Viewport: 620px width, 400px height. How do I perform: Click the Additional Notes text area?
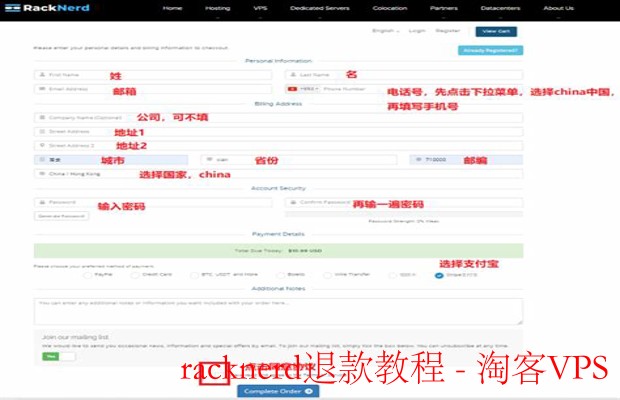pos(278,311)
